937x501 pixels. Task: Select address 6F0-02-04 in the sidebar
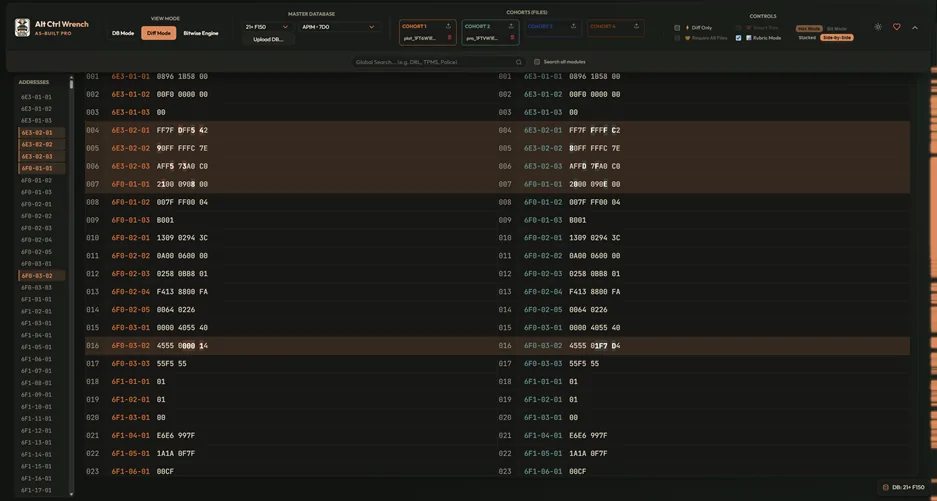point(36,240)
